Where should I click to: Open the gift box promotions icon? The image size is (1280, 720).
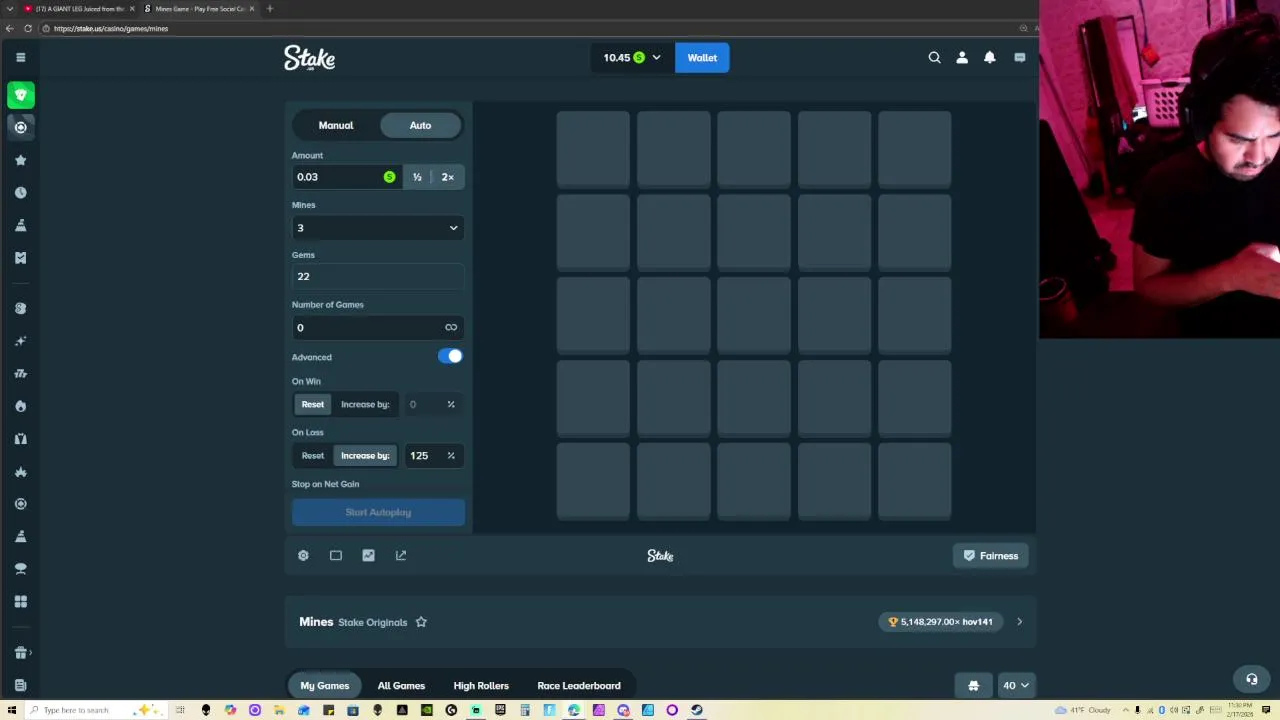[x=20, y=653]
